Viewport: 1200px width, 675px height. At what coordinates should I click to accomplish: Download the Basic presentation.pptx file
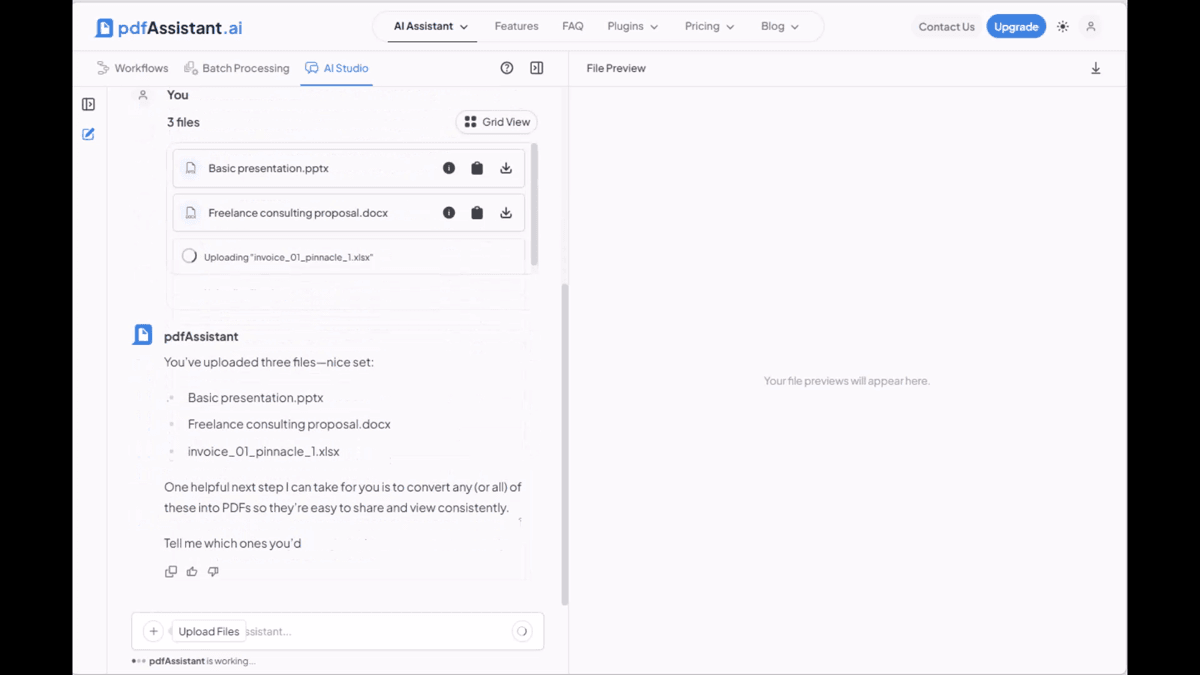[506, 168]
